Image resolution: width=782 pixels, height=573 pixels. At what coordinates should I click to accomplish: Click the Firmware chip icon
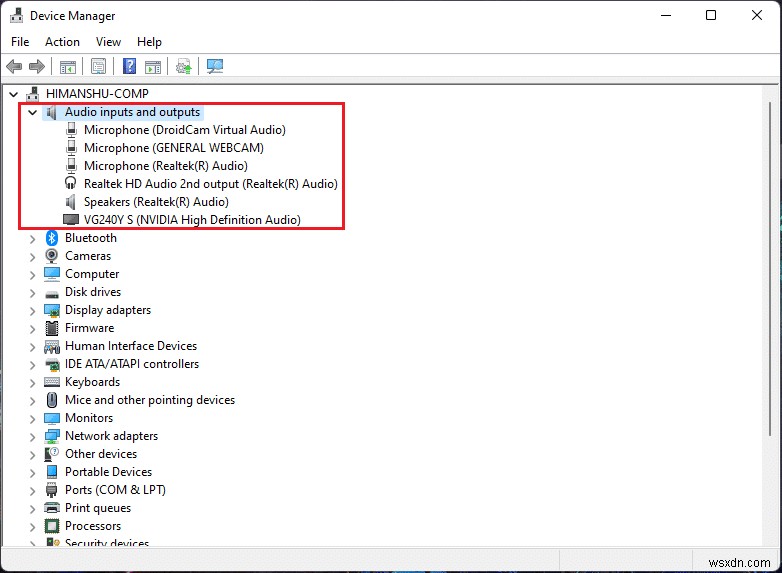[x=52, y=328]
